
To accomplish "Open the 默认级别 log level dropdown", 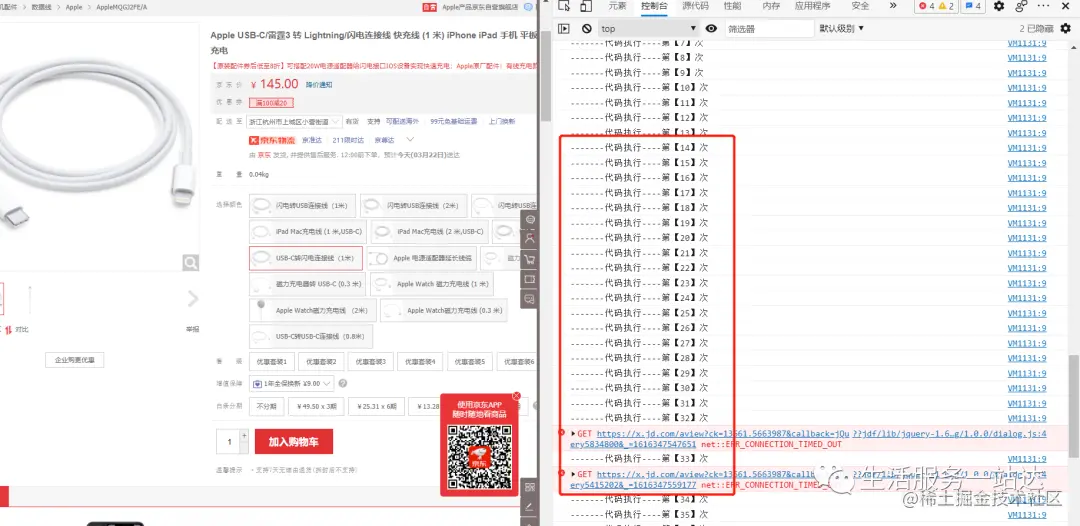I will [x=841, y=28].
